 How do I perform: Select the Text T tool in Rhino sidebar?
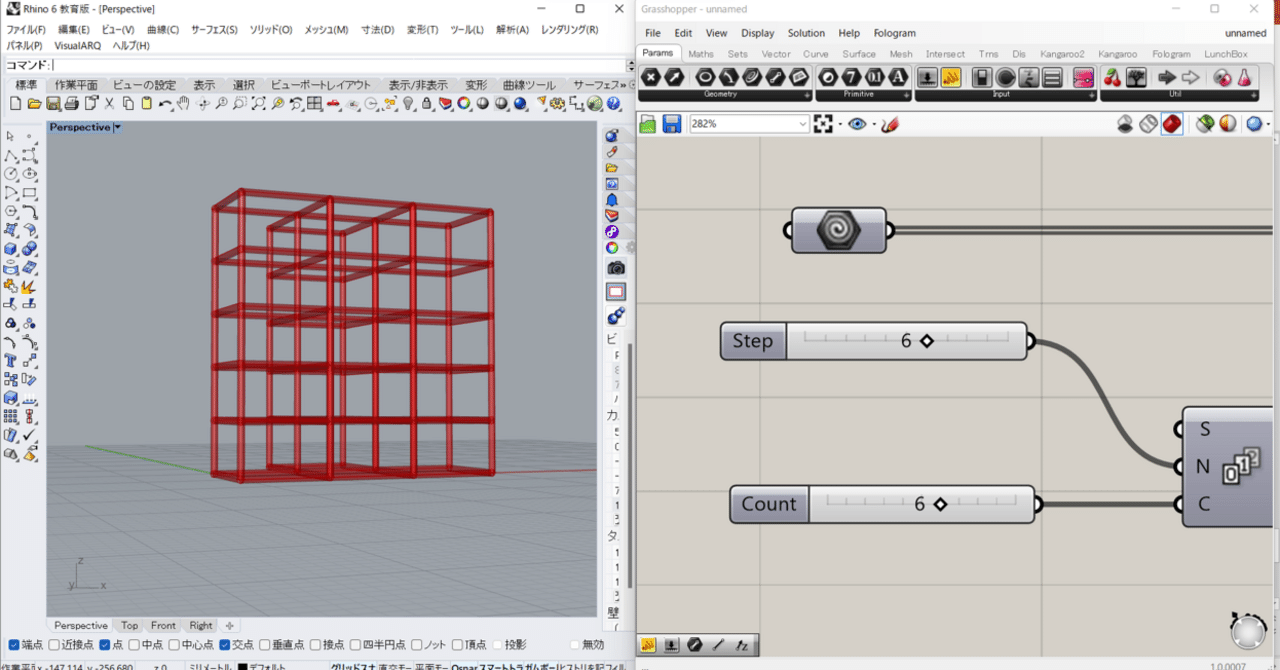(x=10, y=360)
